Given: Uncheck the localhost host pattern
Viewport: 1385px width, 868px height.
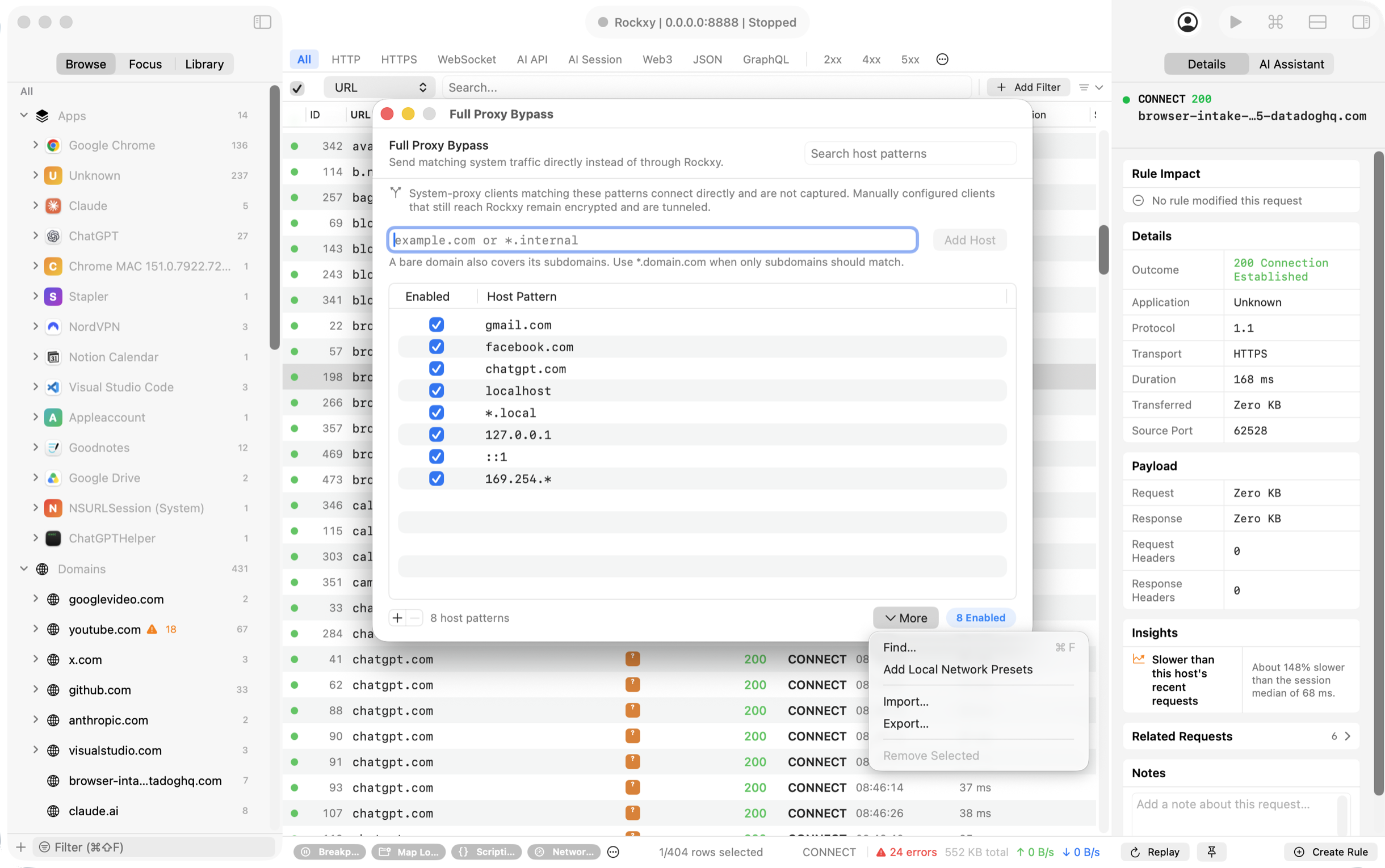Looking at the screenshot, I should point(437,390).
